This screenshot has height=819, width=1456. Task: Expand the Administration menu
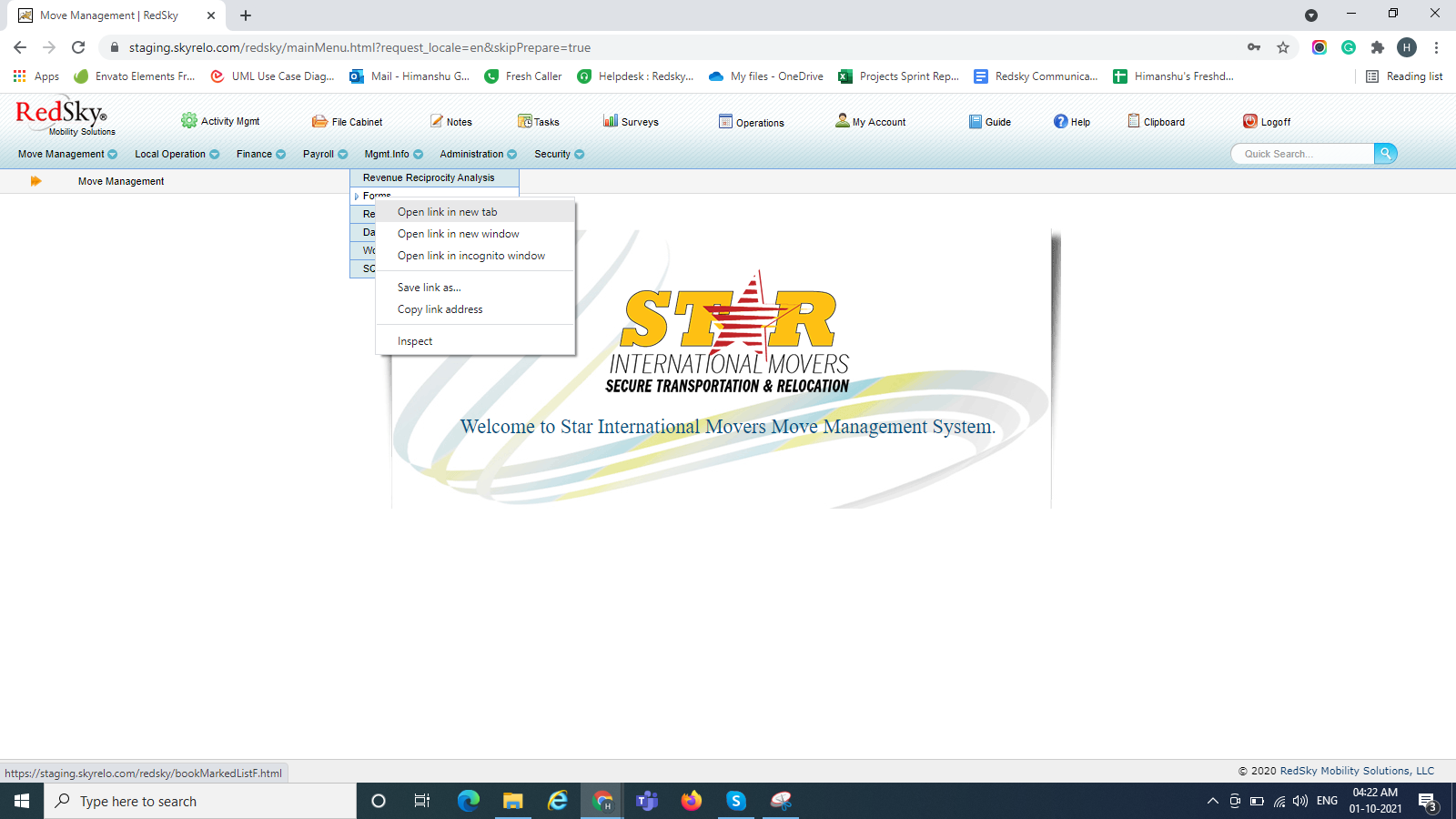(478, 154)
